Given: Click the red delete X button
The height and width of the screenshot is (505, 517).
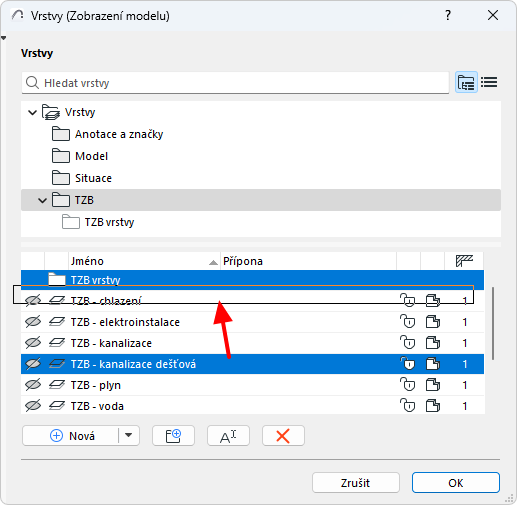Looking at the screenshot, I should [283, 436].
